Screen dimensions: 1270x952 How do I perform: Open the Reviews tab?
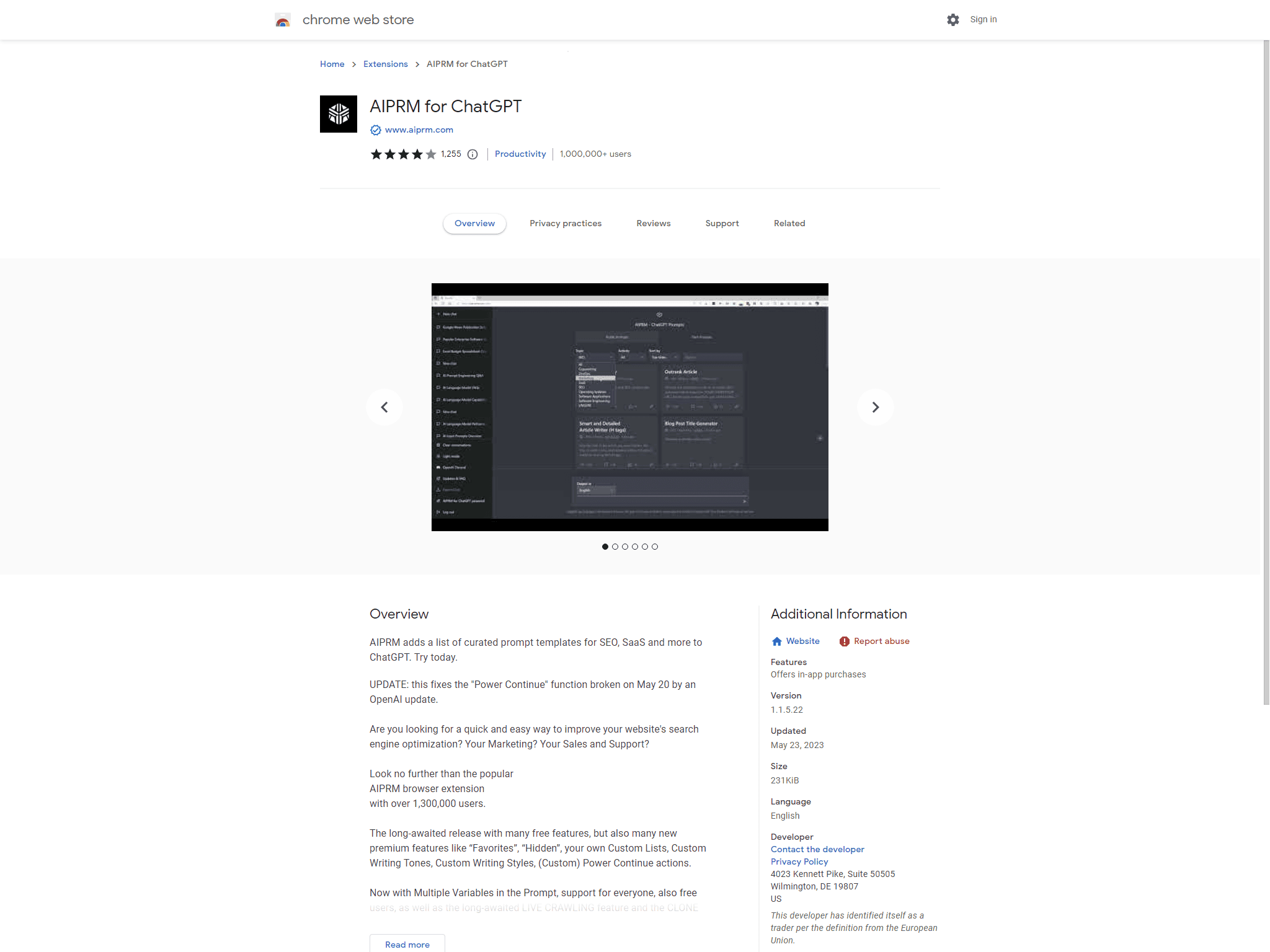(654, 224)
